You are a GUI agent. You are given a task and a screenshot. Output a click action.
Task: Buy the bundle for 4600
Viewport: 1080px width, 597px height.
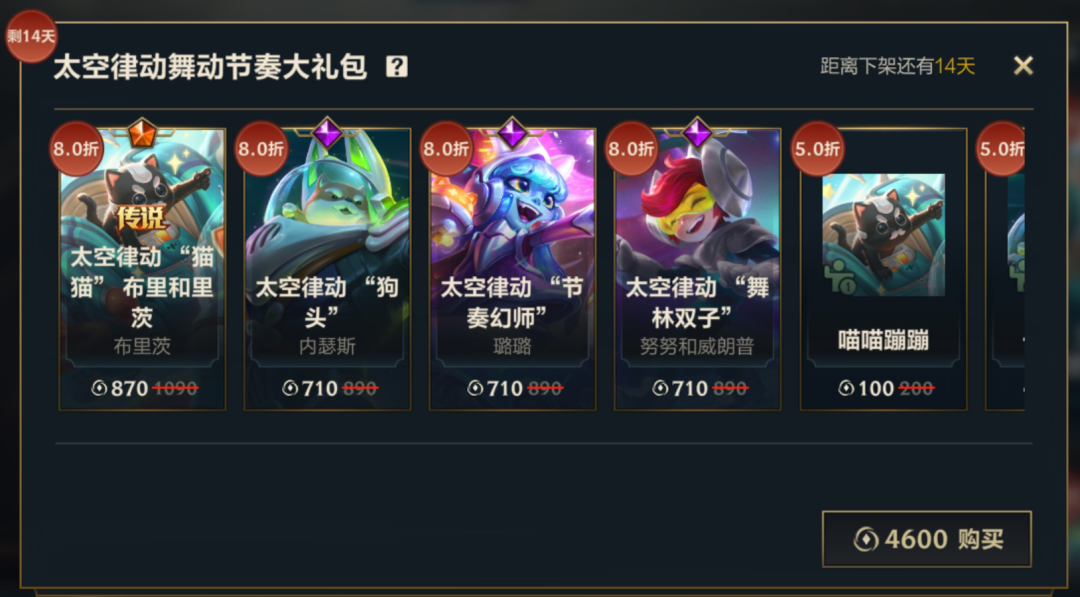927,539
